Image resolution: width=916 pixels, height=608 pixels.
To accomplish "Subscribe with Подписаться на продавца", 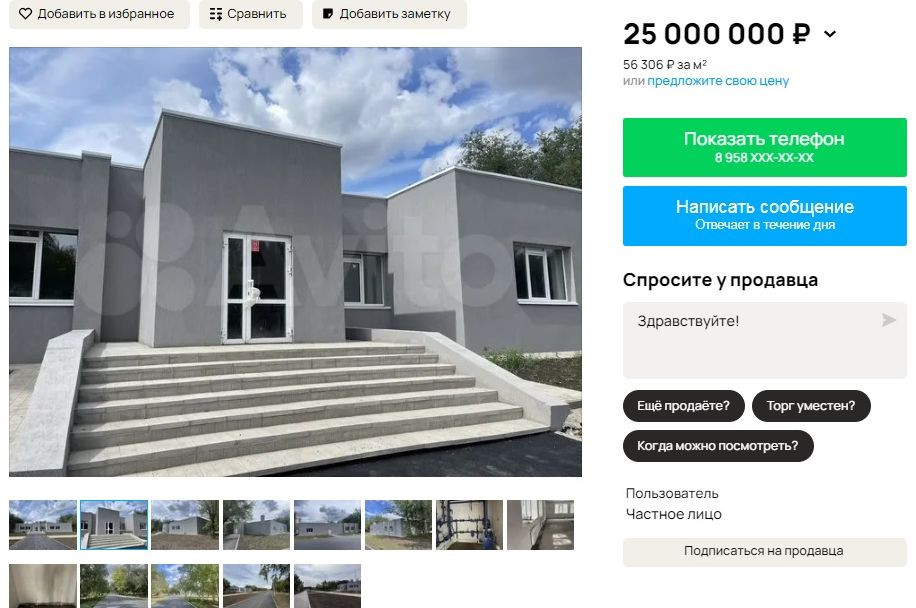I will [x=765, y=551].
